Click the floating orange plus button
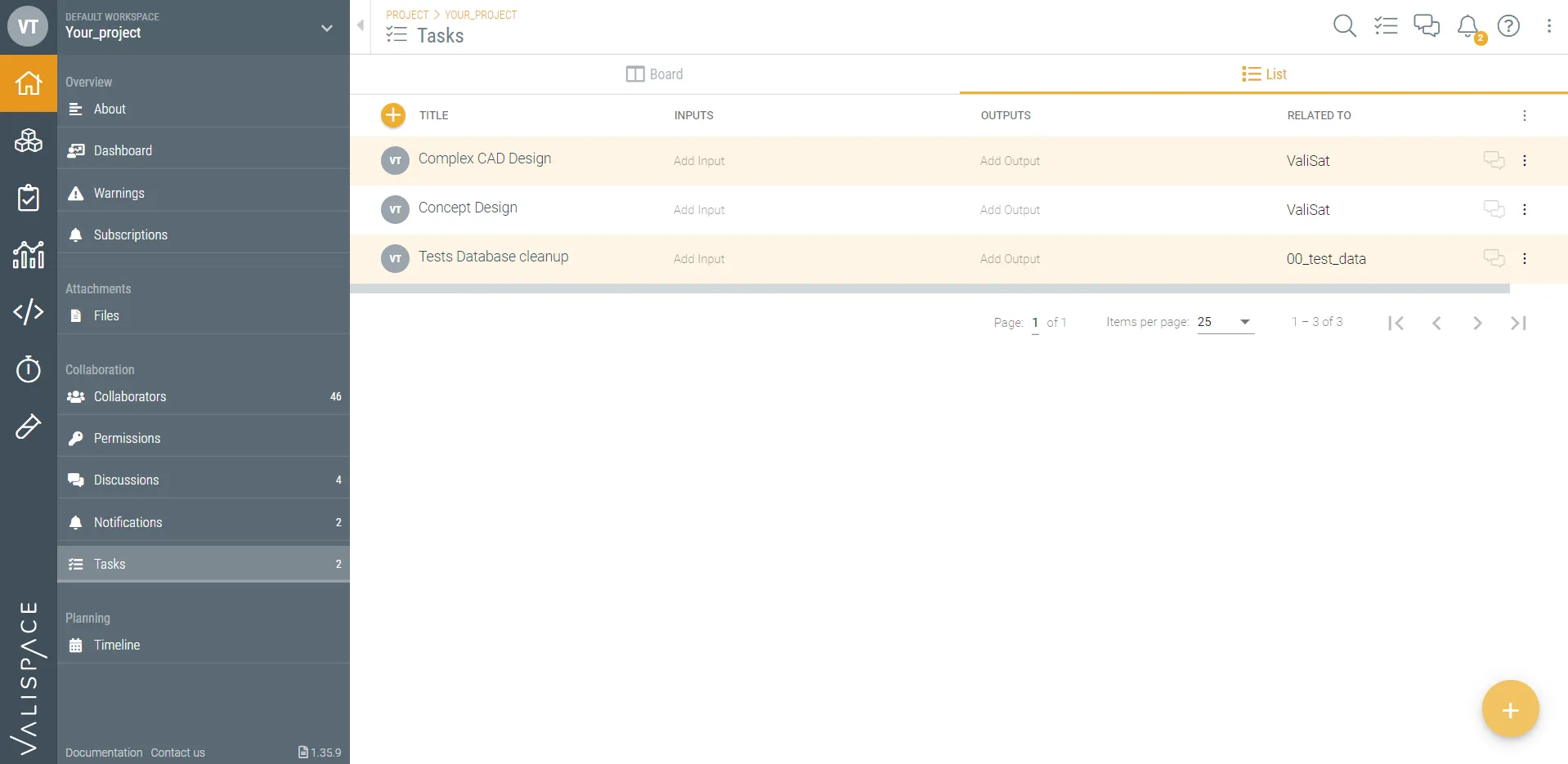1568x764 pixels. (1510, 709)
